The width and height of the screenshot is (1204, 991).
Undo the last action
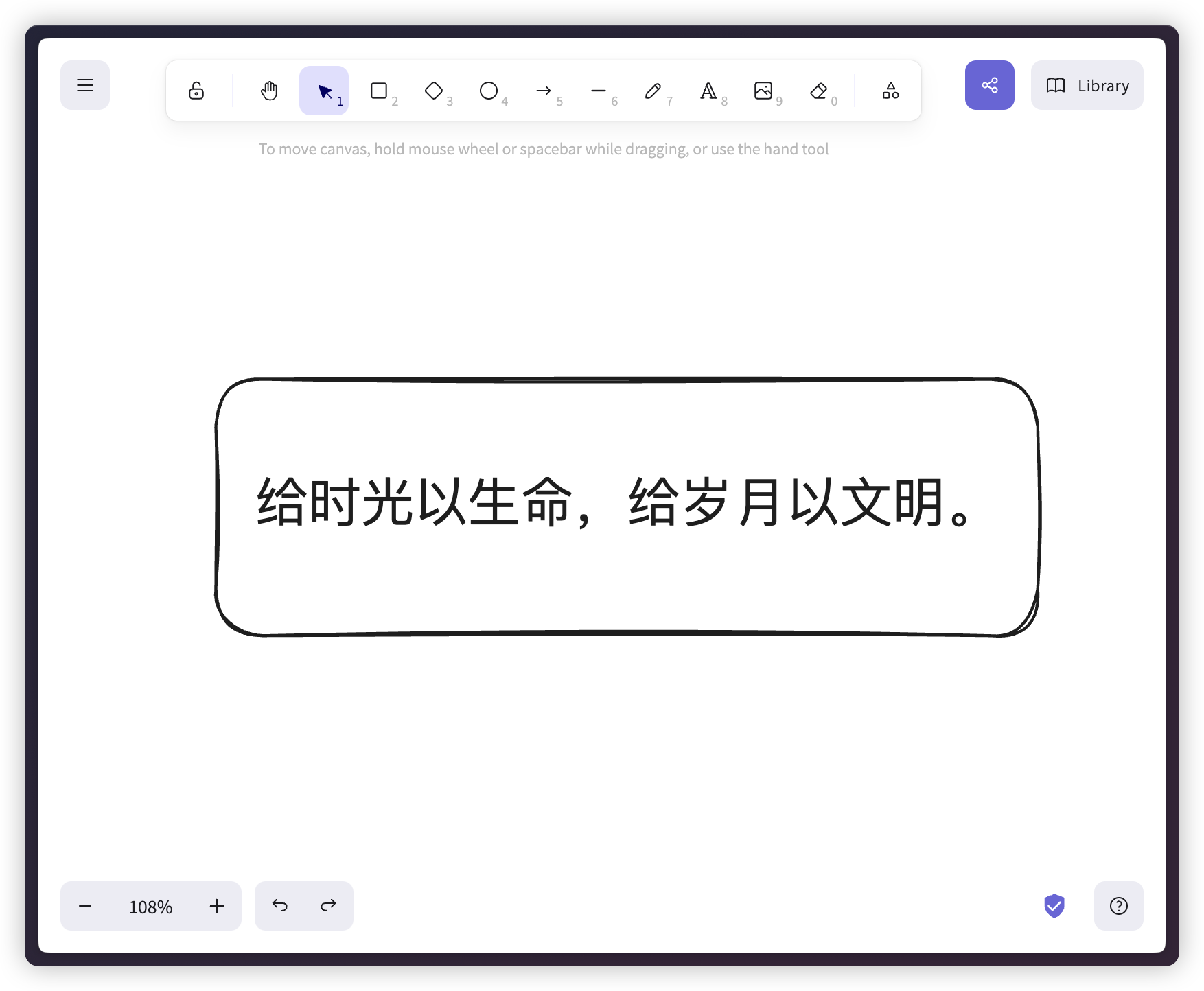[x=280, y=906]
